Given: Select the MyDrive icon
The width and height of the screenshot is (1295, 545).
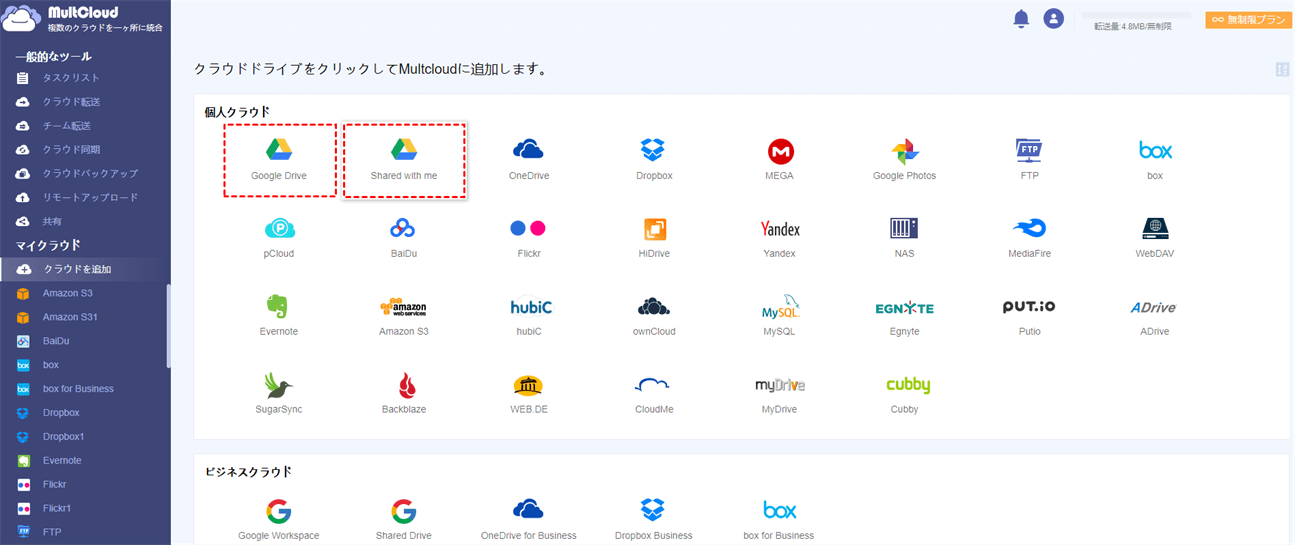Looking at the screenshot, I should coord(780,394).
